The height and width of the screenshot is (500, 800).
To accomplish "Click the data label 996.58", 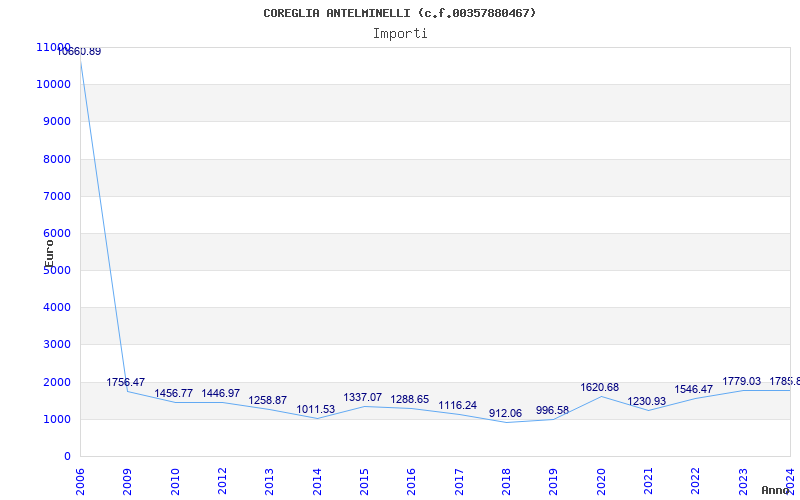I will [552, 410].
